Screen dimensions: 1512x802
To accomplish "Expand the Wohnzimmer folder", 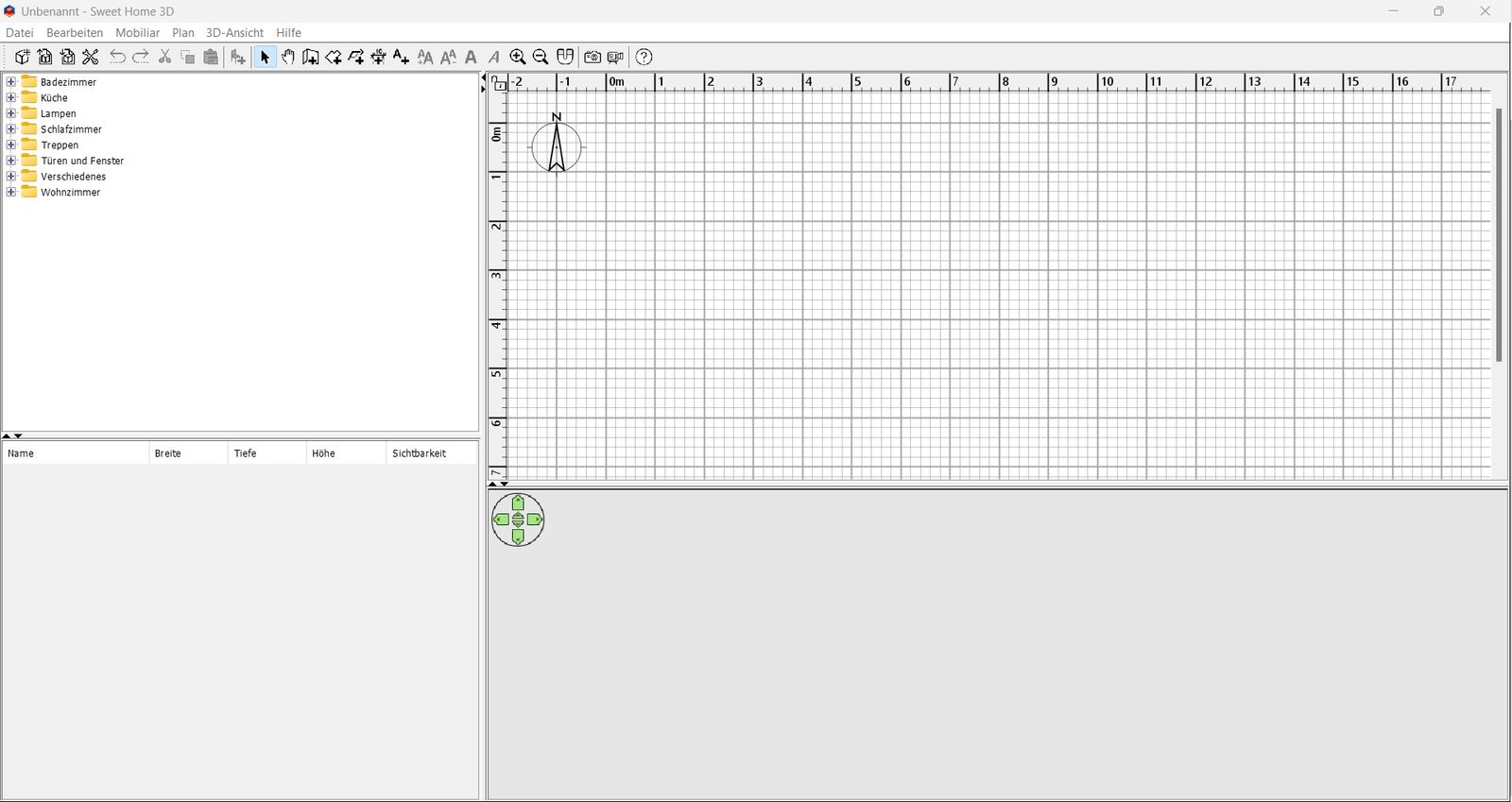I will [x=11, y=192].
